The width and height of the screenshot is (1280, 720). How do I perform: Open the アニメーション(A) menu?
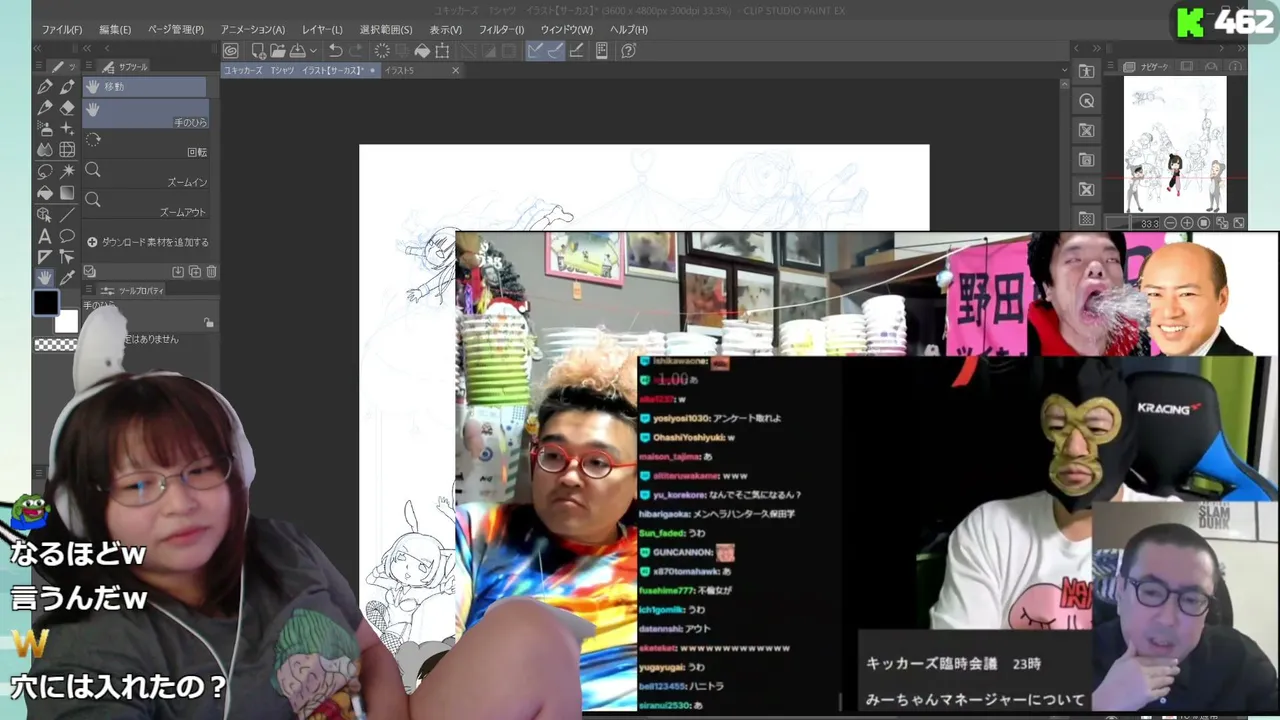[253, 30]
